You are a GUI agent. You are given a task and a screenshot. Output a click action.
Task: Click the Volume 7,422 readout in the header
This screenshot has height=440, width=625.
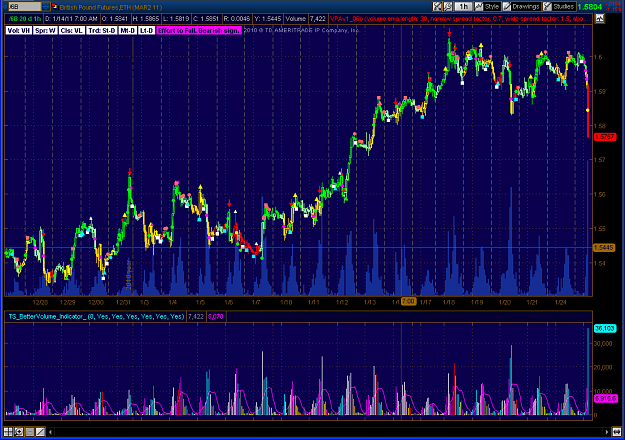(x=306, y=19)
